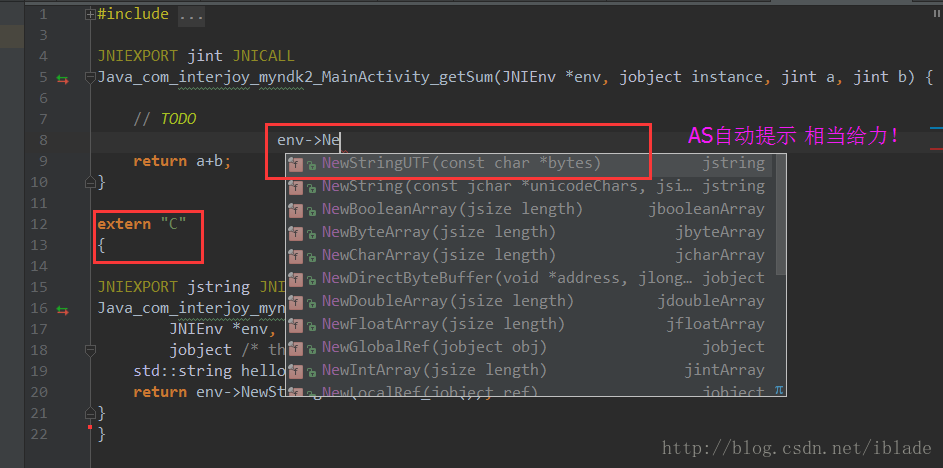Collapse the fold marker on line 18
The height and width of the screenshot is (468, 943).
click(x=91, y=350)
